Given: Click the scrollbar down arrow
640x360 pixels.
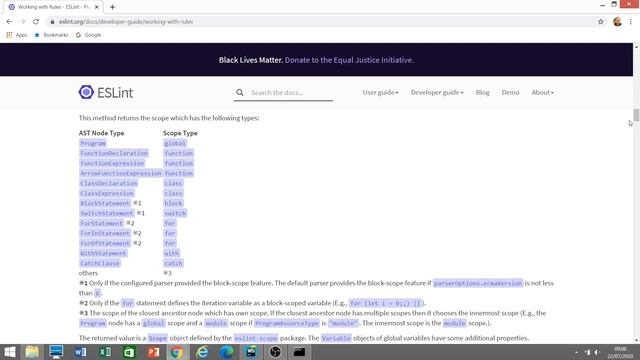Looking at the screenshot, I should click(x=636, y=340).
